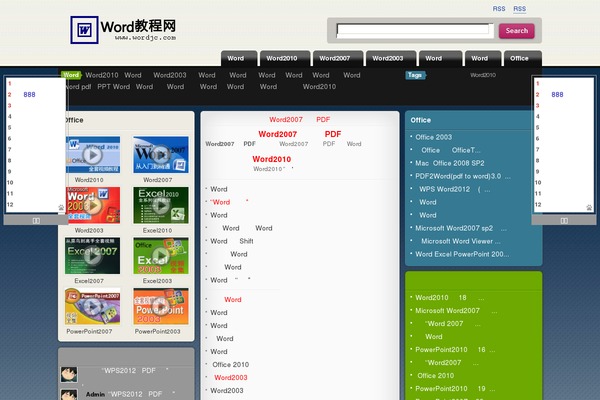This screenshot has height=400, width=600.
Task: Switch to the Word2003 navigation tab
Action: click(391, 58)
